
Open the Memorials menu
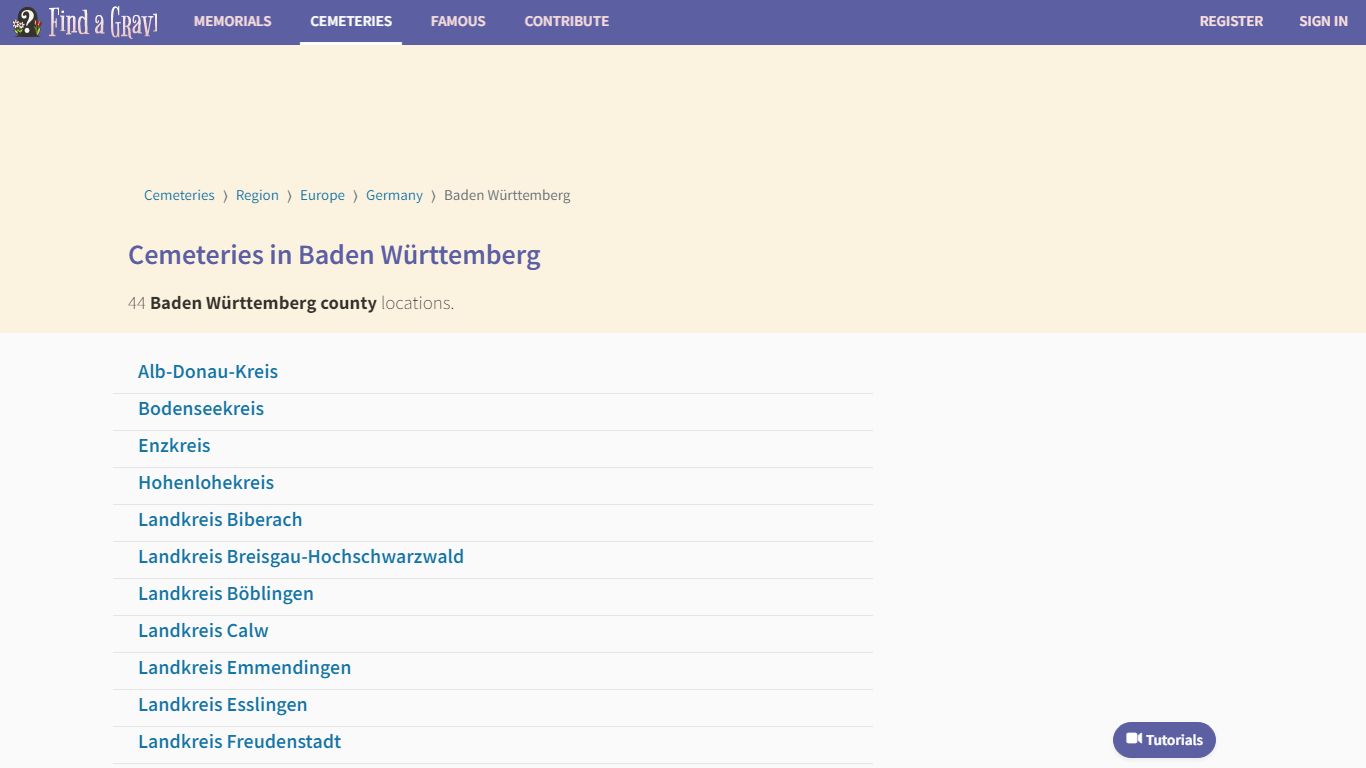pyautogui.click(x=232, y=21)
